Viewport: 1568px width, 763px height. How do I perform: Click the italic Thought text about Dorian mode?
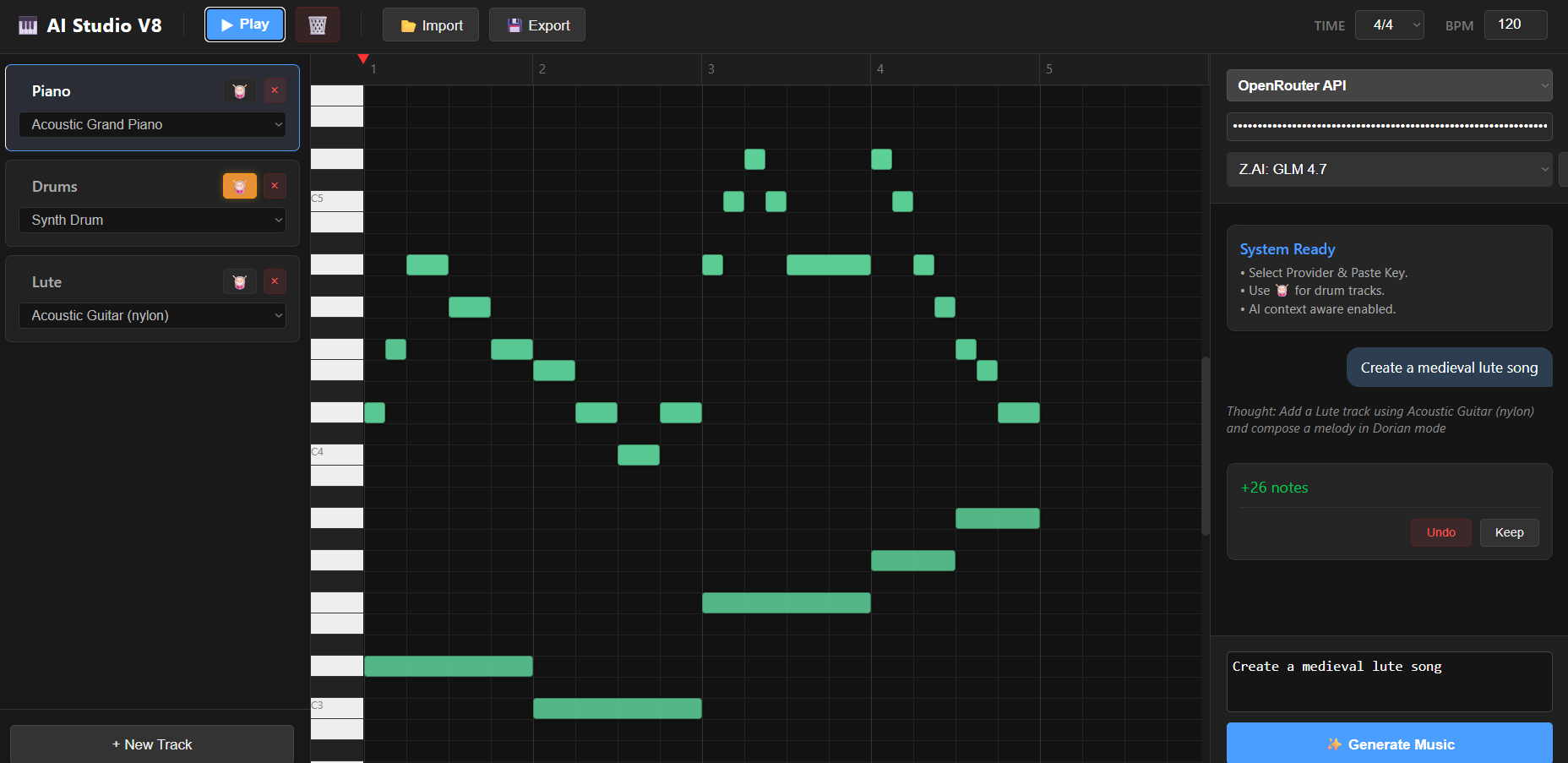tap(1380, 420)
